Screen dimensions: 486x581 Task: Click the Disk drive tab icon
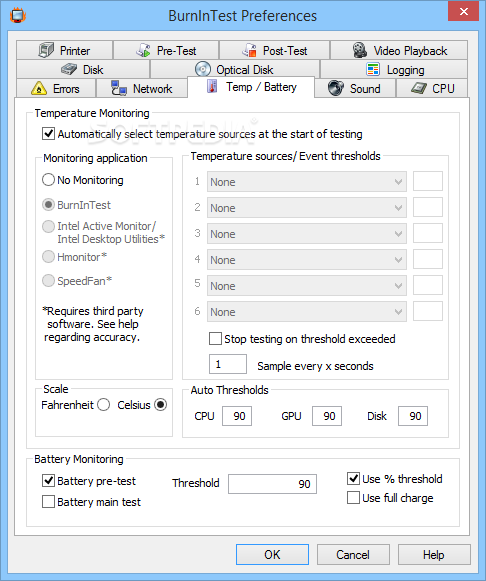(69, 69)
